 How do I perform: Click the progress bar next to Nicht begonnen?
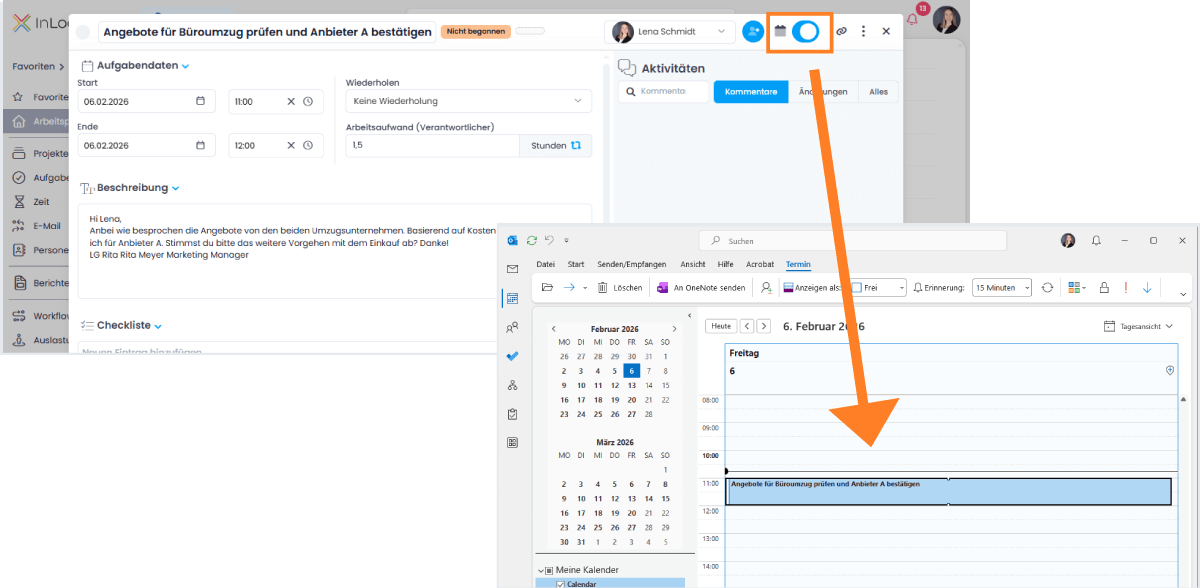pyautogui.click(x=531, y=31)
